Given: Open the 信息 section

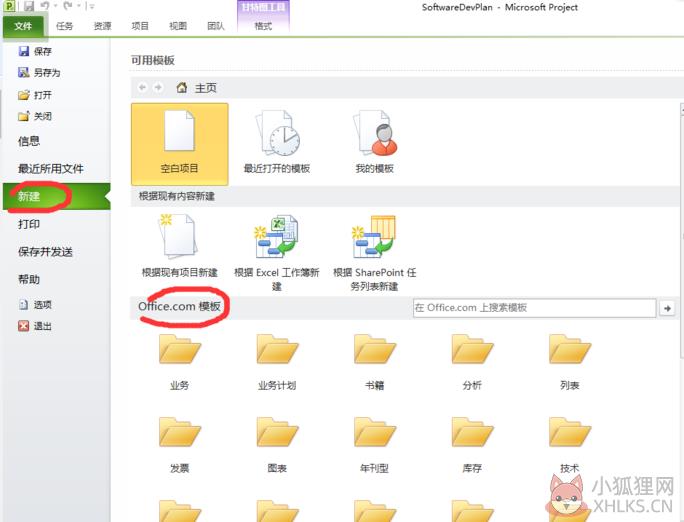Looking at the screenshot, I should coord(29,141).
